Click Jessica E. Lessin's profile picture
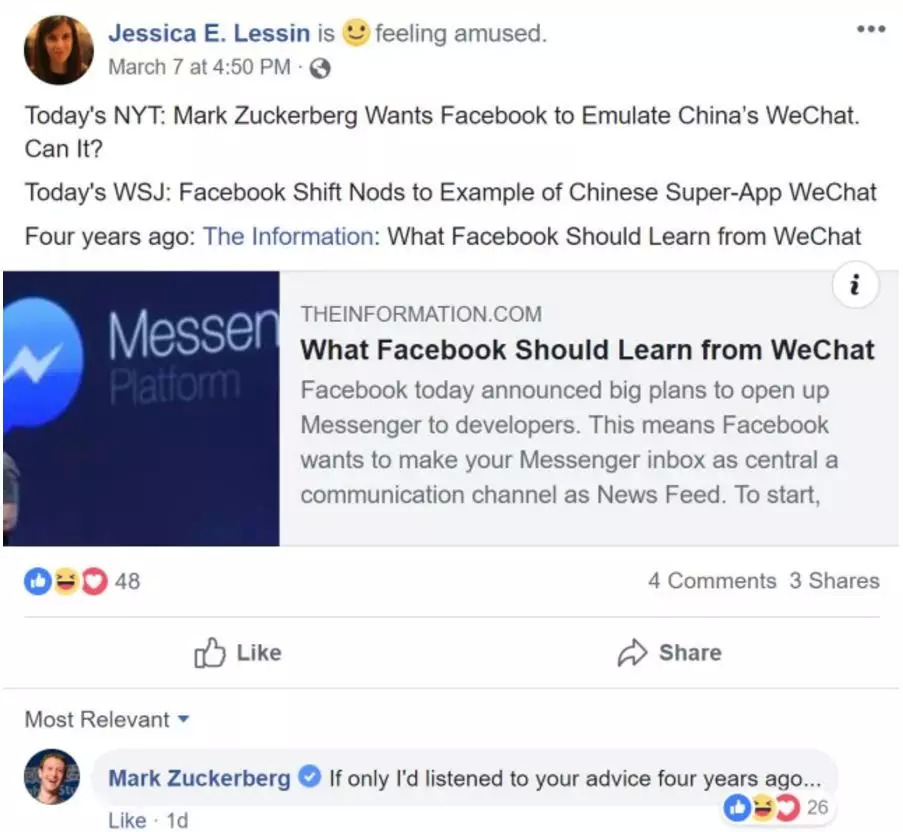903x832 pixels. (59, 50)
